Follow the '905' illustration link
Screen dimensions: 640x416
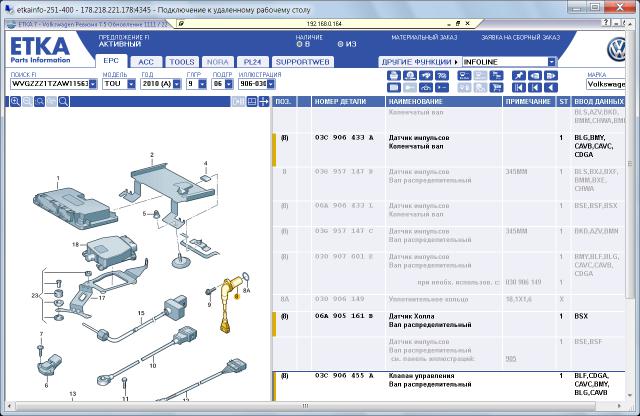[x=511, y=359]
